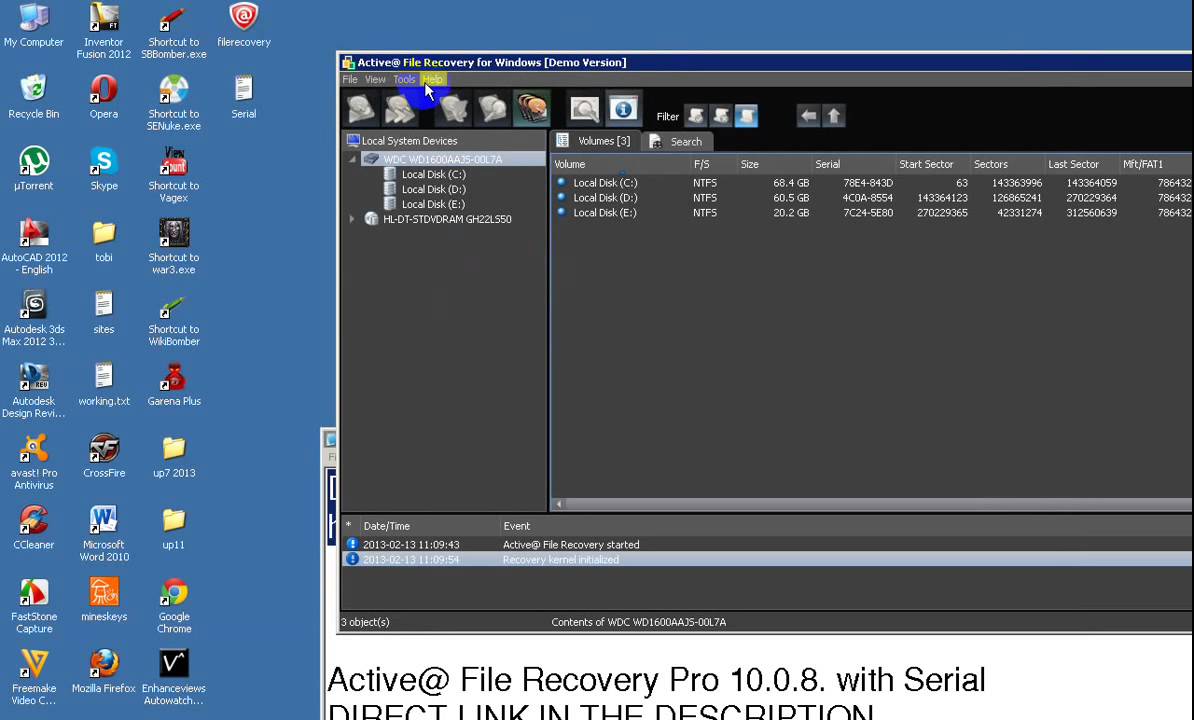
Task: Toggle the highlighted third Filter button
Action: (x=746, y=117)
